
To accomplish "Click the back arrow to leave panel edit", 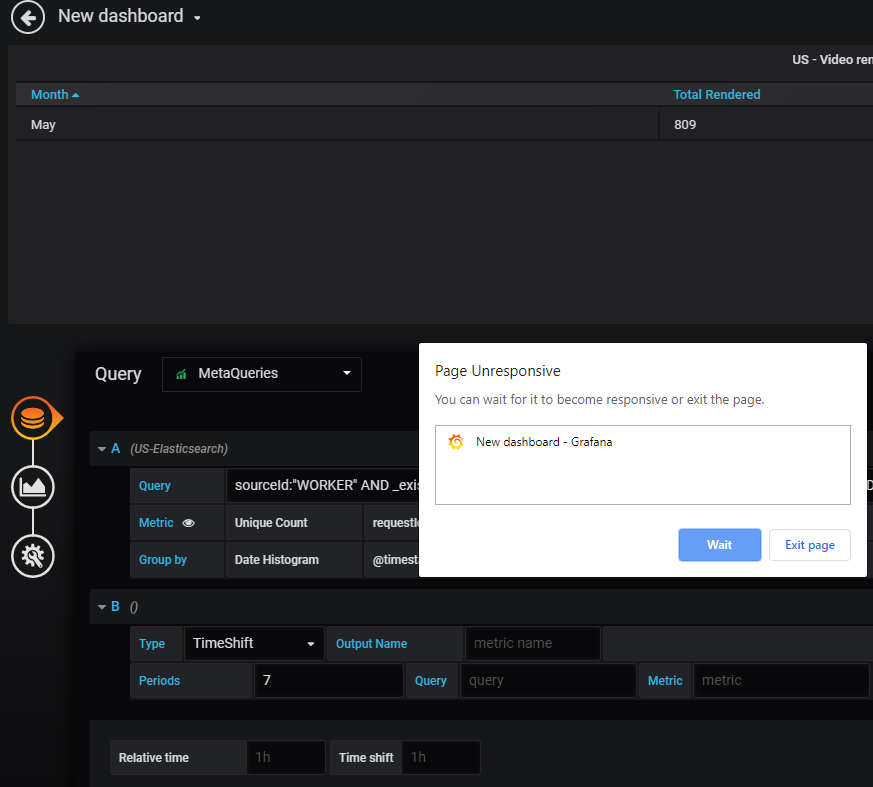I will coord(27,17).
